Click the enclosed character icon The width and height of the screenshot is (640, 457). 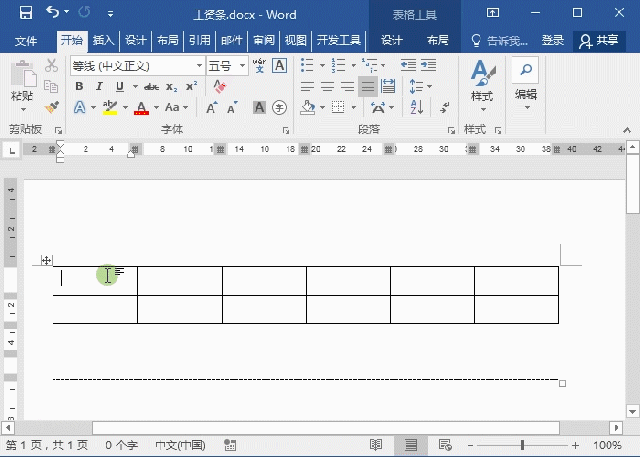coord(280,108)
